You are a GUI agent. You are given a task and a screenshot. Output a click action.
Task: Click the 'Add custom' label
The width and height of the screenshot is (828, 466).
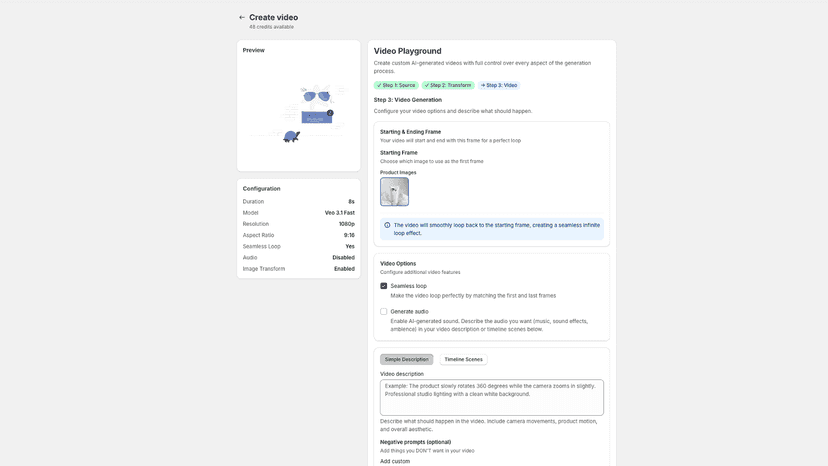tap(395, 461)
